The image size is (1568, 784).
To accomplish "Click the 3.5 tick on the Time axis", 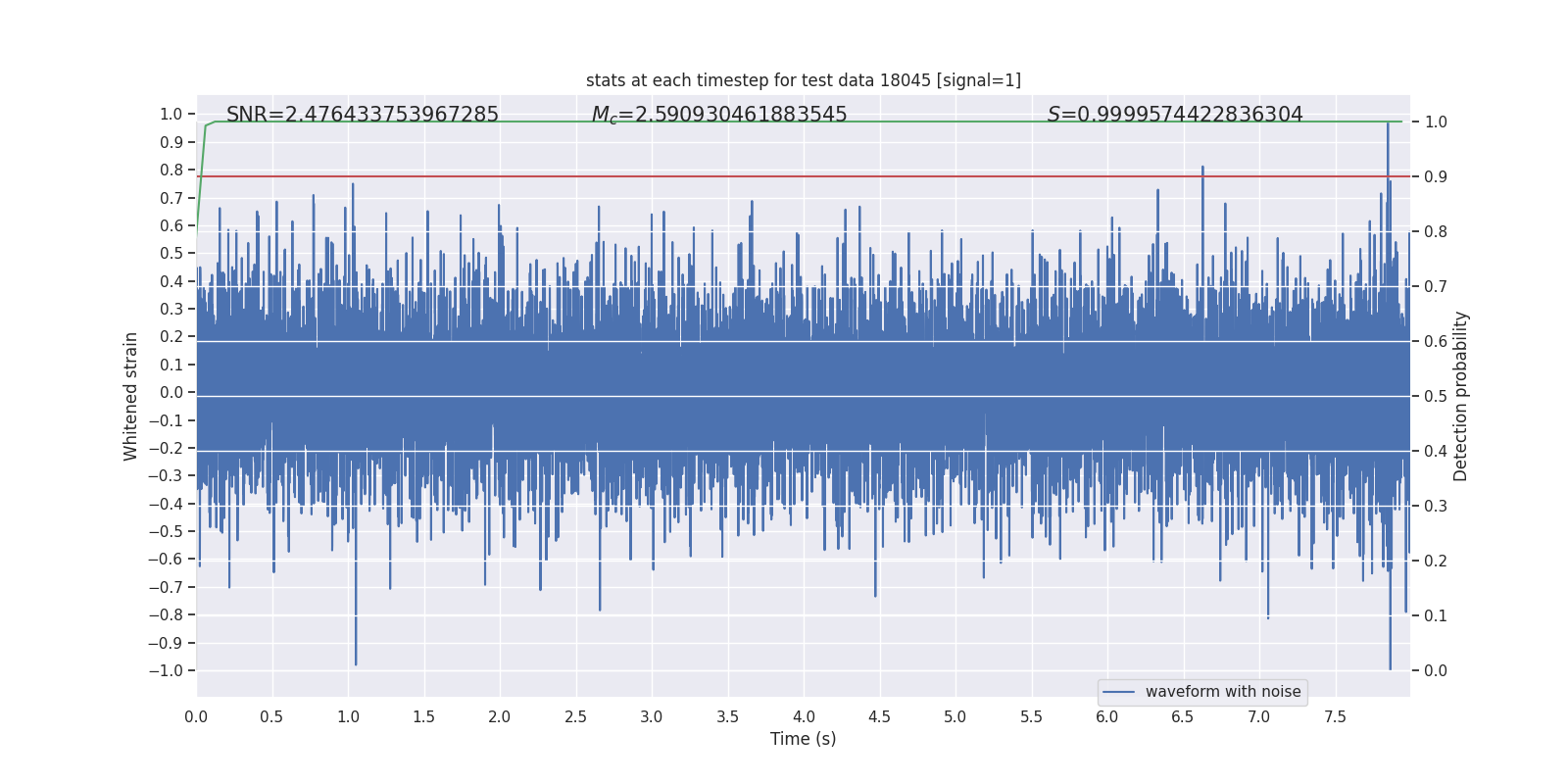I will click(727, 716).
